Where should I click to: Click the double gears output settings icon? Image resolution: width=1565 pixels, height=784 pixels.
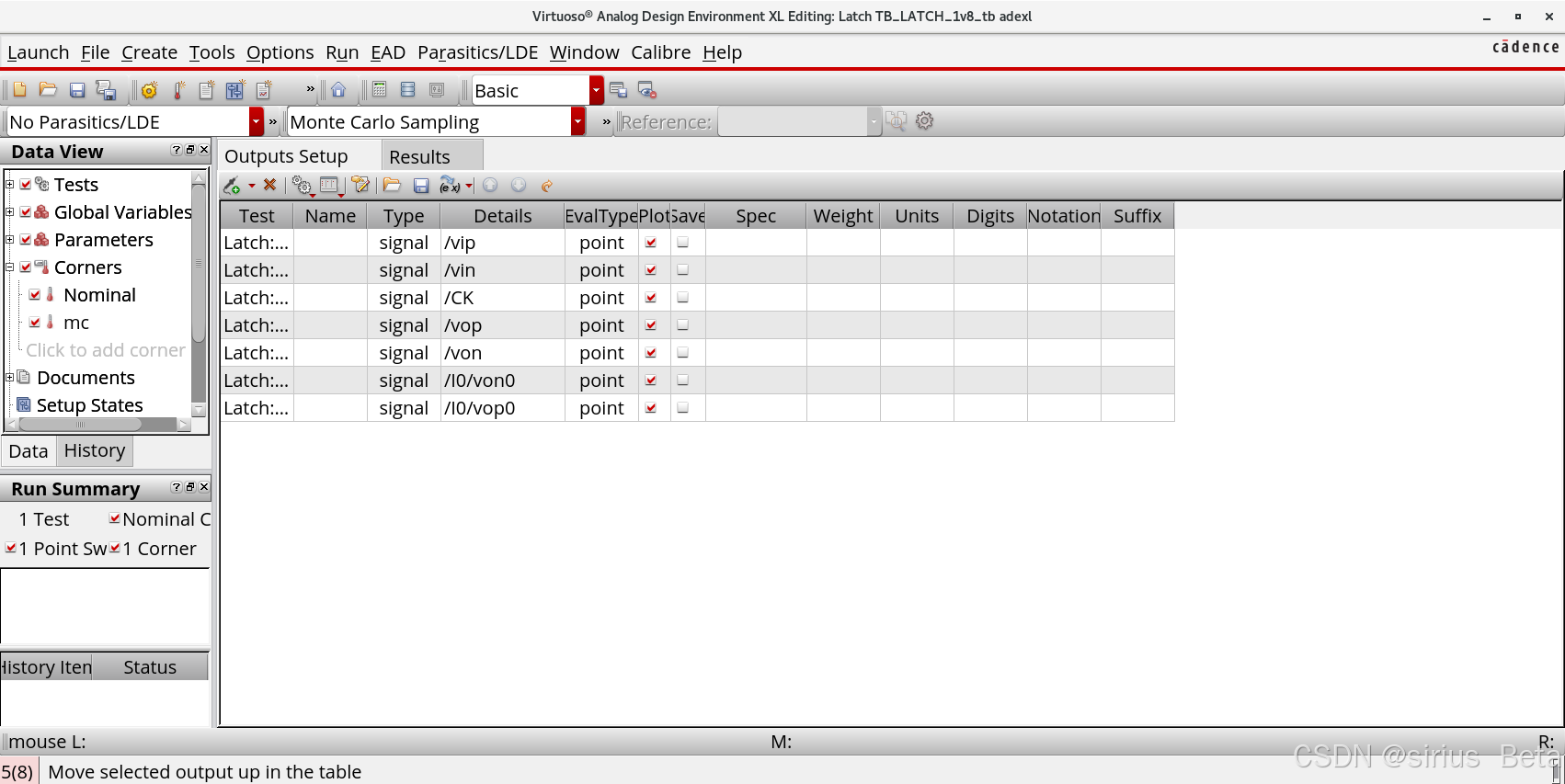302,186
